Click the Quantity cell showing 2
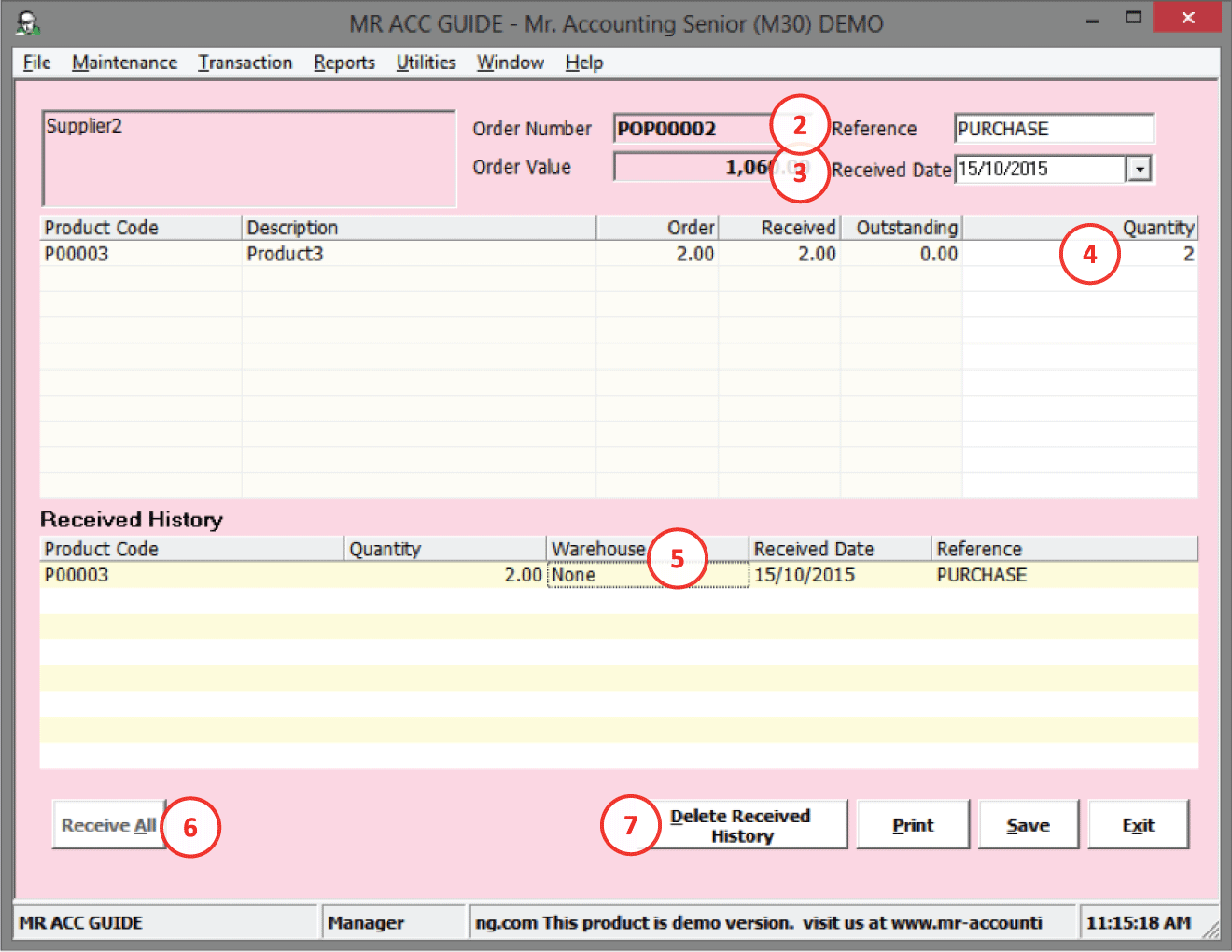1232x952 pixels. point(1080,254)
